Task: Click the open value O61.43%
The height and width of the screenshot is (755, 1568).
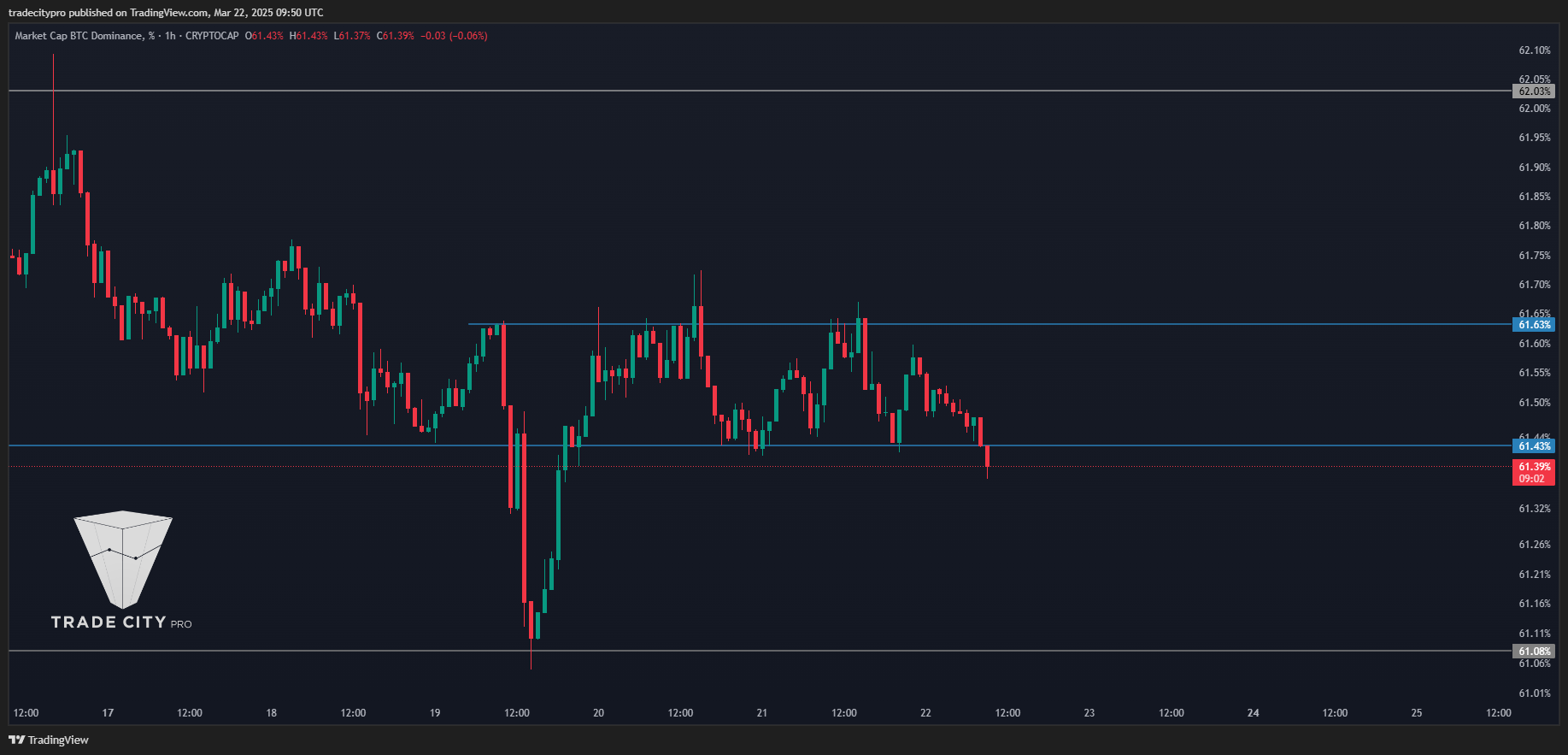Action: (264, 36)
